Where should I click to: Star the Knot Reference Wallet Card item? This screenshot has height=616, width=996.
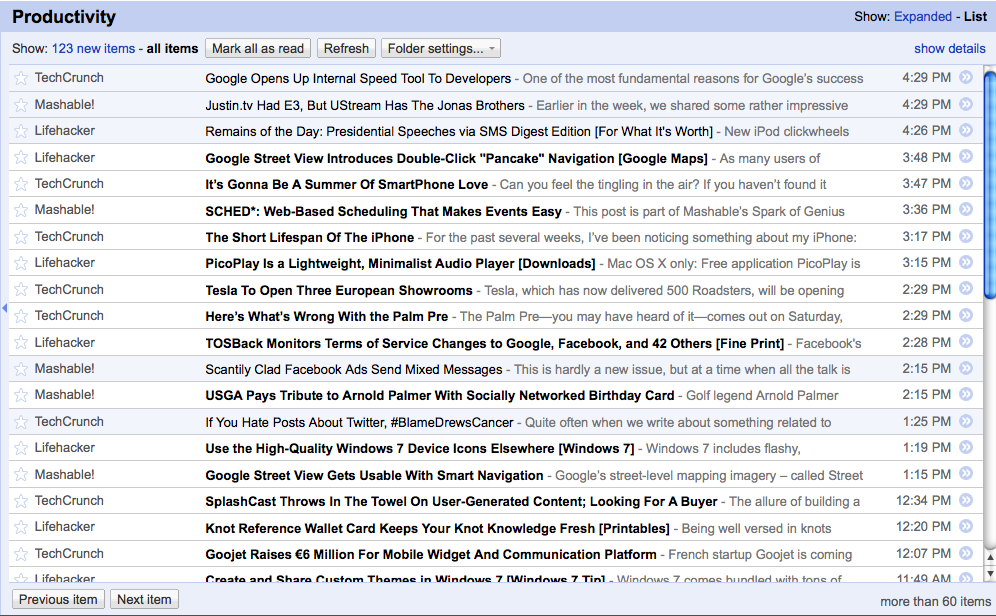click(21, 527)
